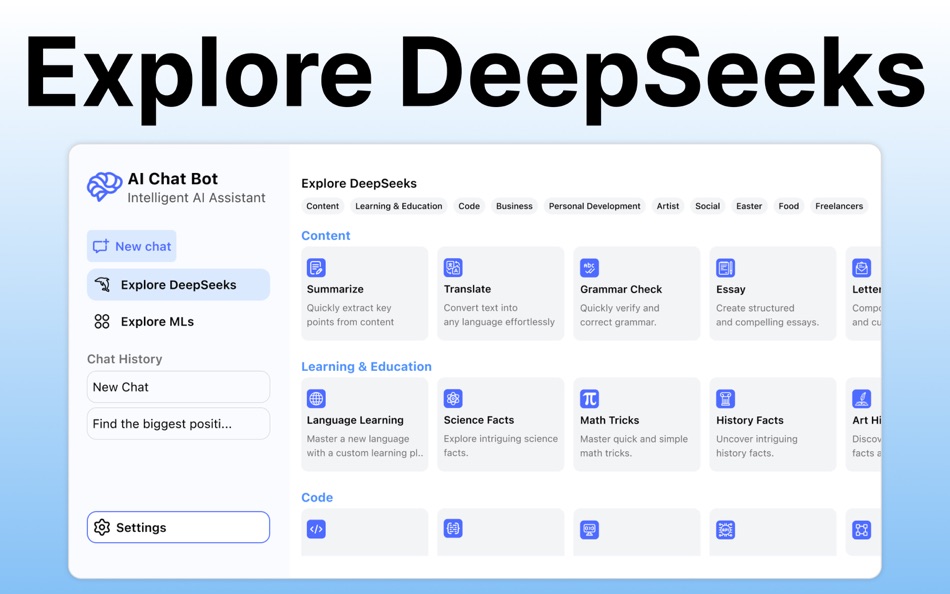
Task: Click the Letter card envelope icon
Action: click(x=862, y=267)
